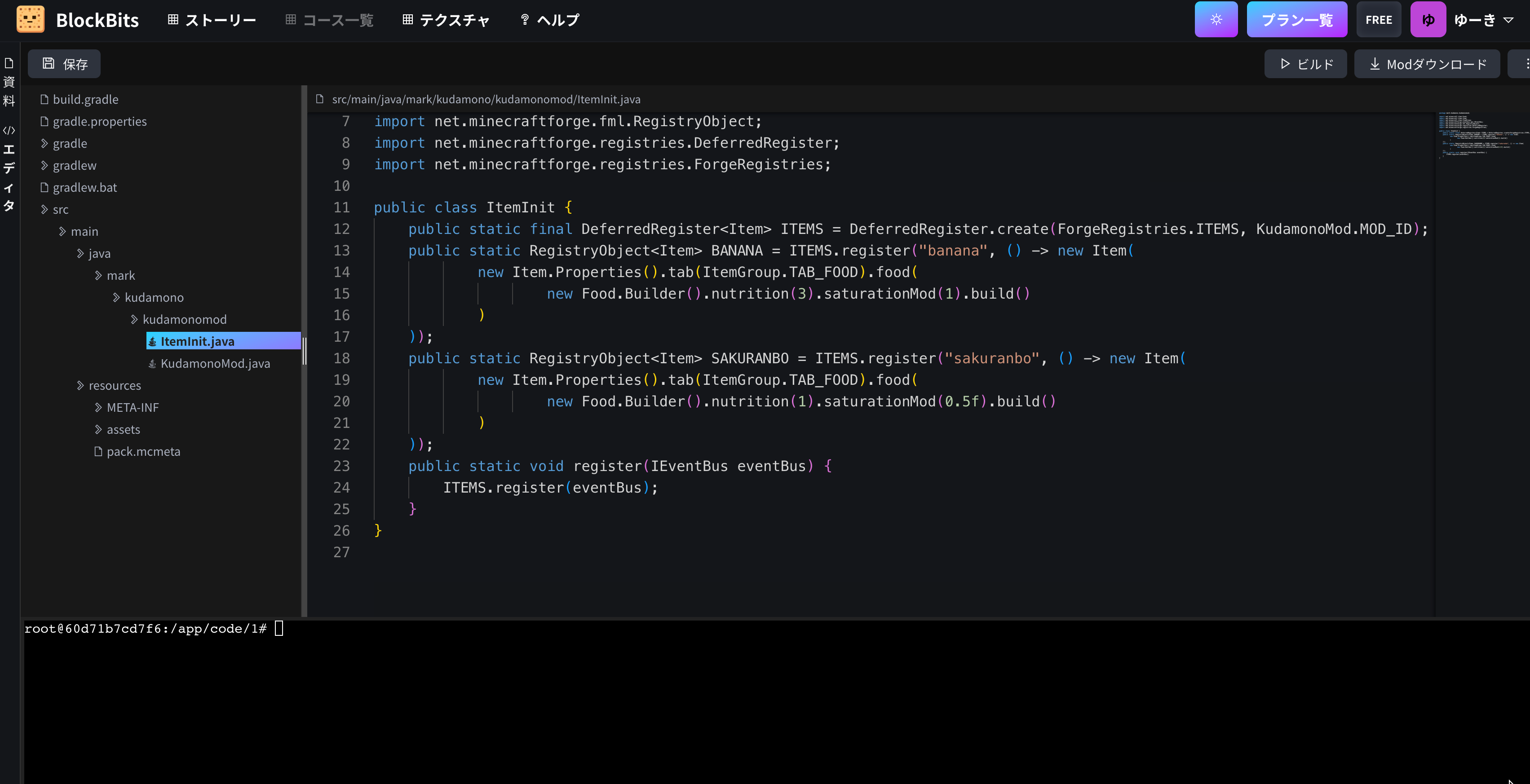Open the プラン一覧 plans page

pos(1296,20)
